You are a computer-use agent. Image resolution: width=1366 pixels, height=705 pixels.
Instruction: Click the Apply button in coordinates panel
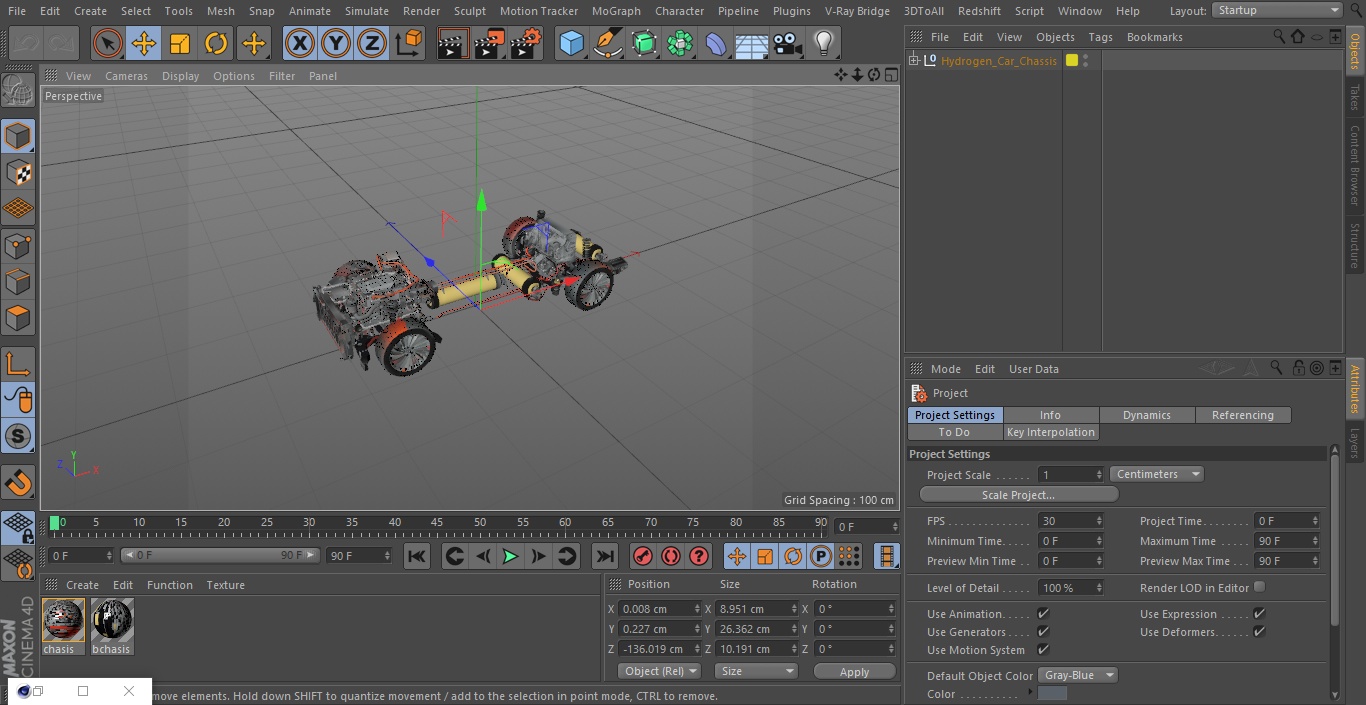[854, 672]
